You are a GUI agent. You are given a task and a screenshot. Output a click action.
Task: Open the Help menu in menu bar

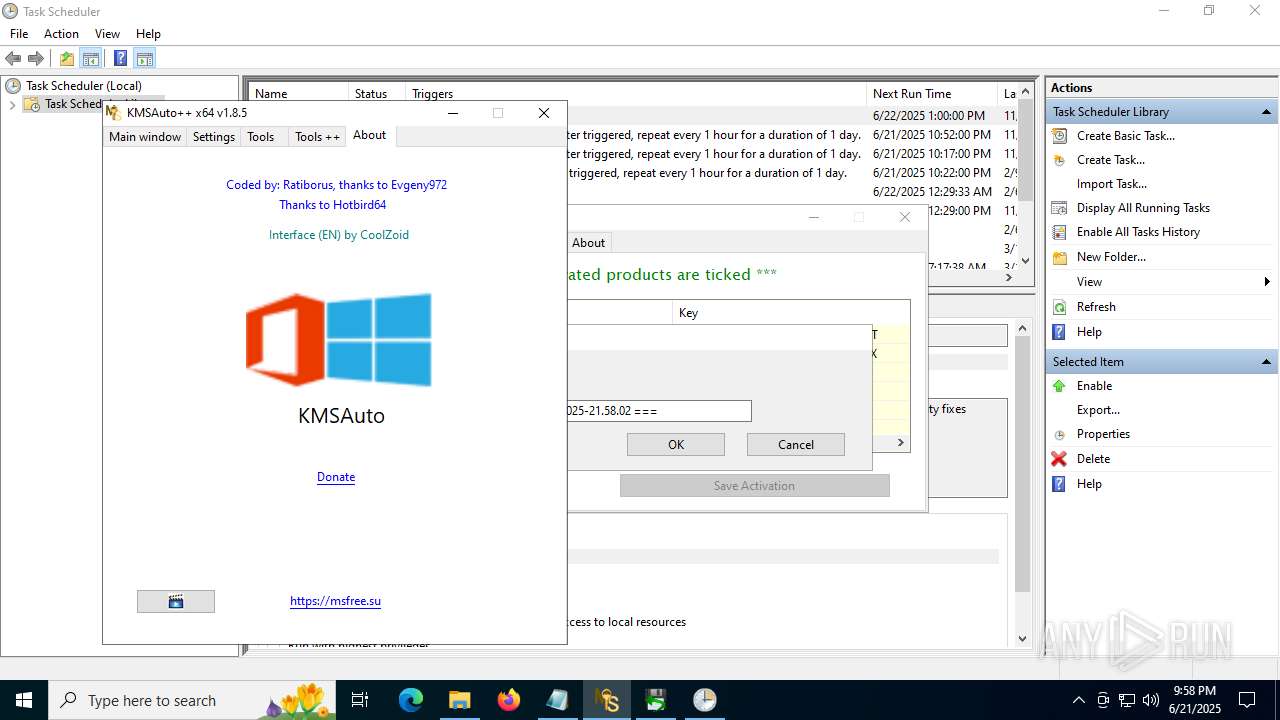click(x=148, y=34)
